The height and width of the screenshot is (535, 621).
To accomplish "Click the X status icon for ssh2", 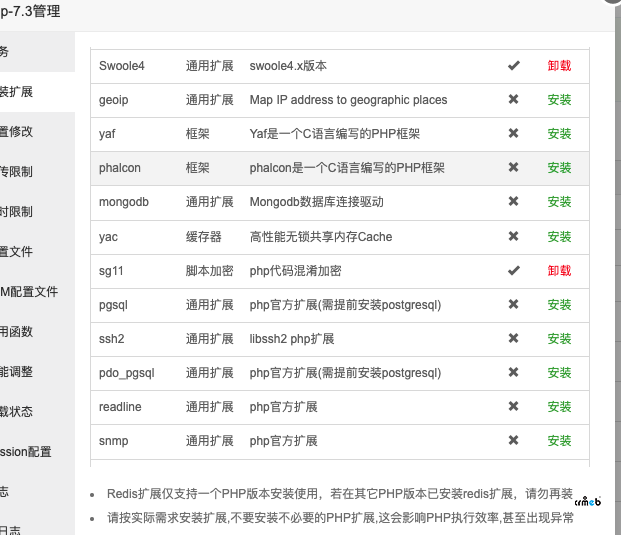I will pyautogui.click(x=513, y=339).
